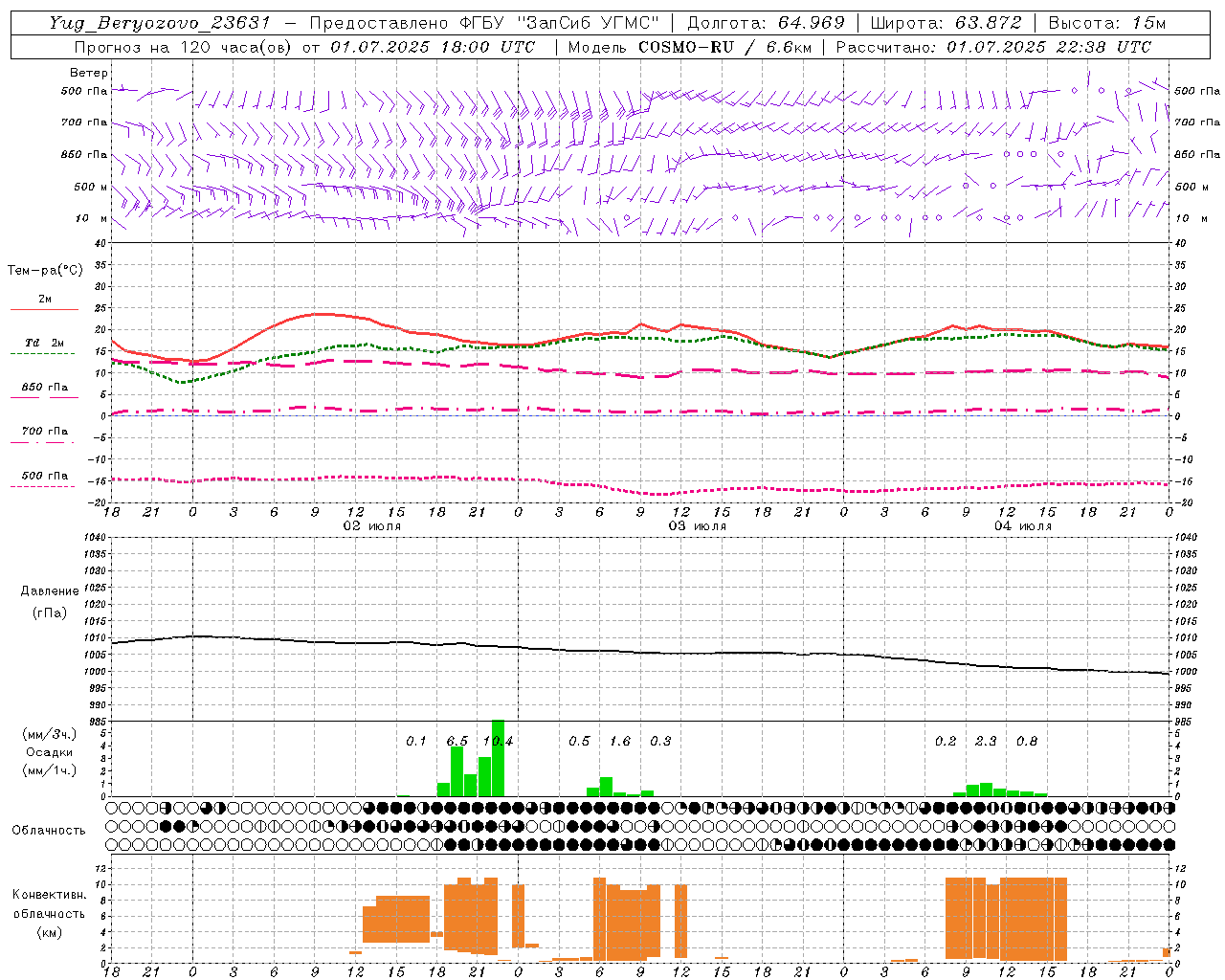Click the Ветер wind panel label

tap(88, 73)
